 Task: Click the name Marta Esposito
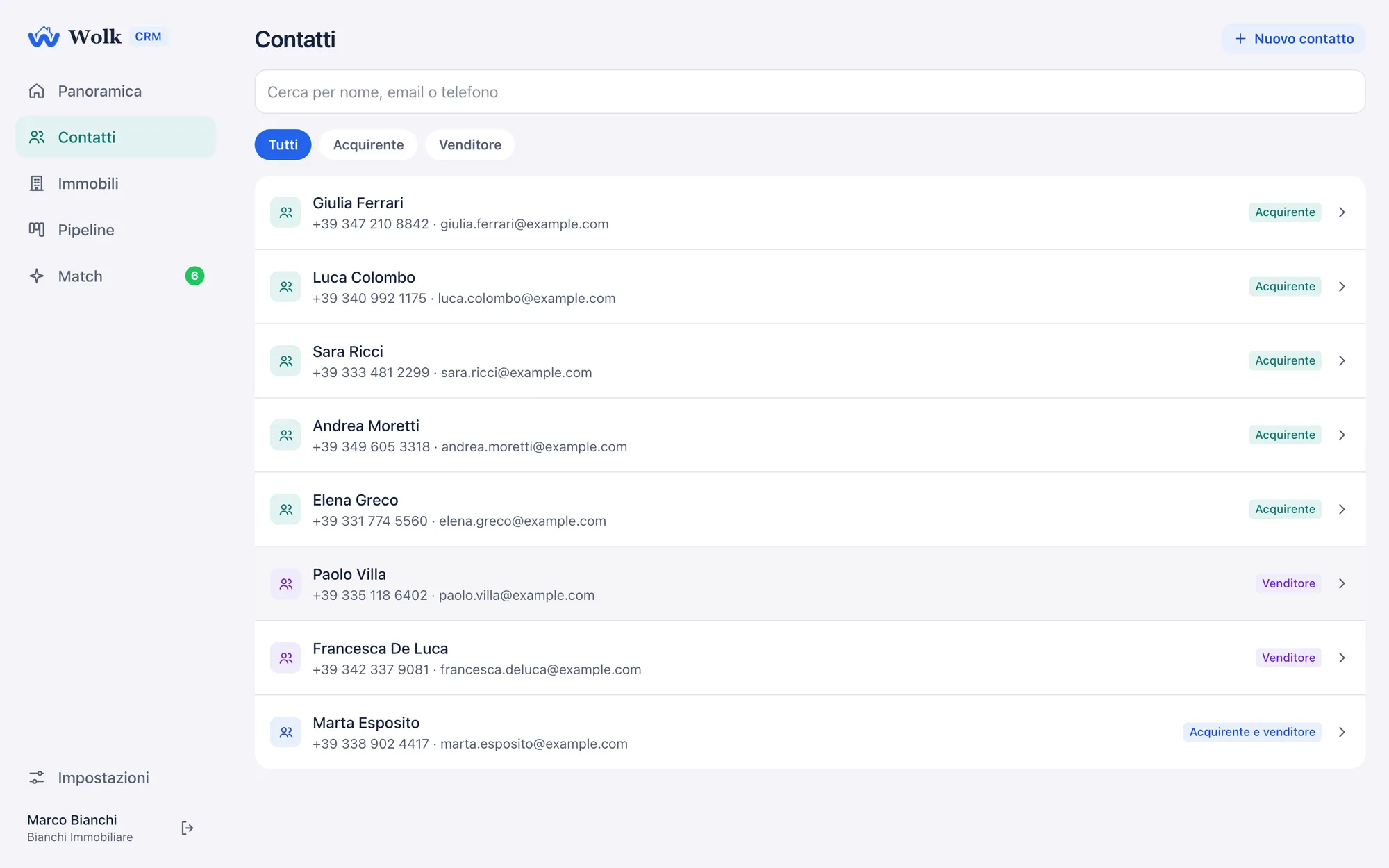tap(366, 723)
